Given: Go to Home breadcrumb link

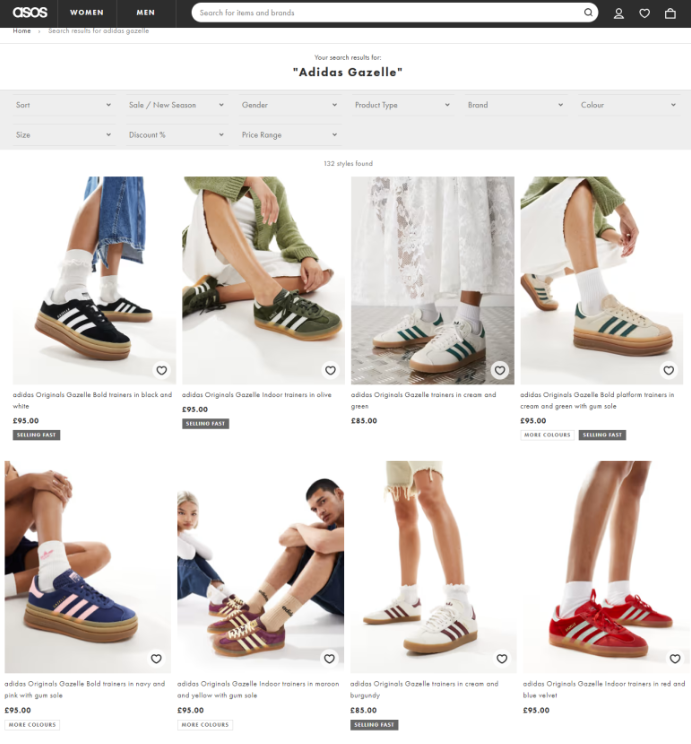Looking at the screenshot, I should 21,31.
